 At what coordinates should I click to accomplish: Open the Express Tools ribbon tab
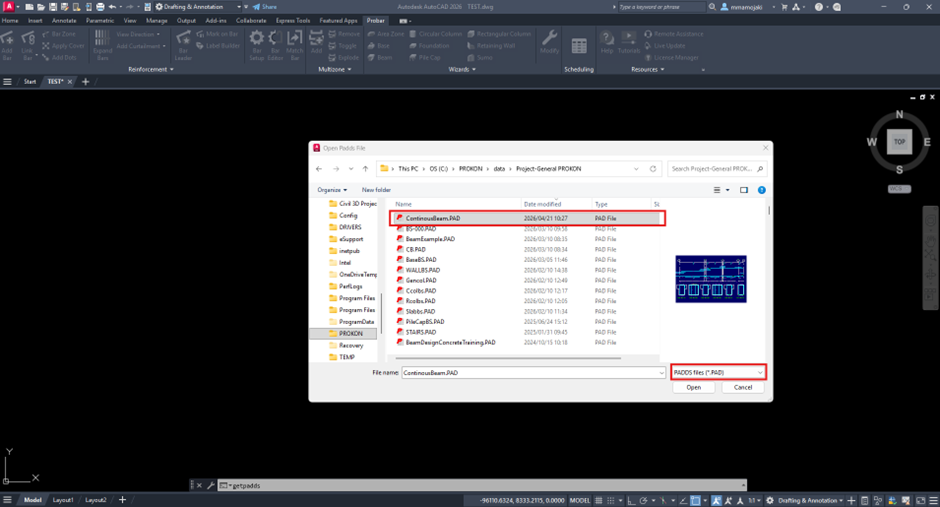[293, 20]
